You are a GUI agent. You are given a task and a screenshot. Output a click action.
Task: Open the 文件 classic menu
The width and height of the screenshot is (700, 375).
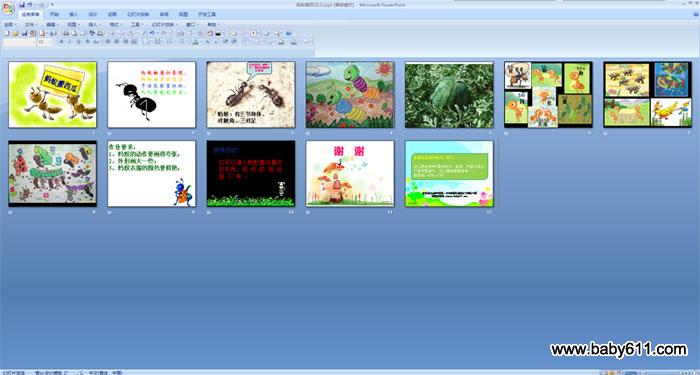click(x=31, y=25)
